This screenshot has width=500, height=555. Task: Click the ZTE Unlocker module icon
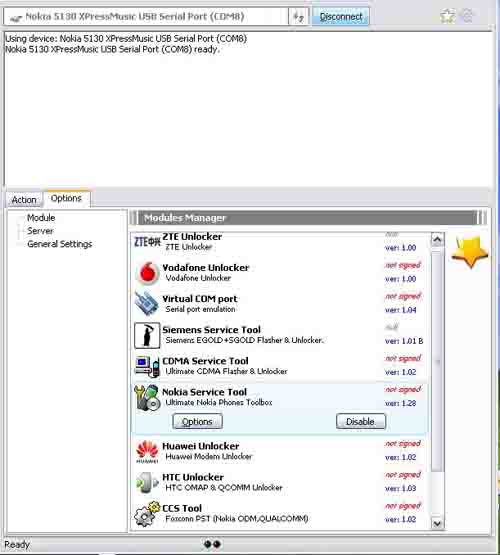coord(147,242)
